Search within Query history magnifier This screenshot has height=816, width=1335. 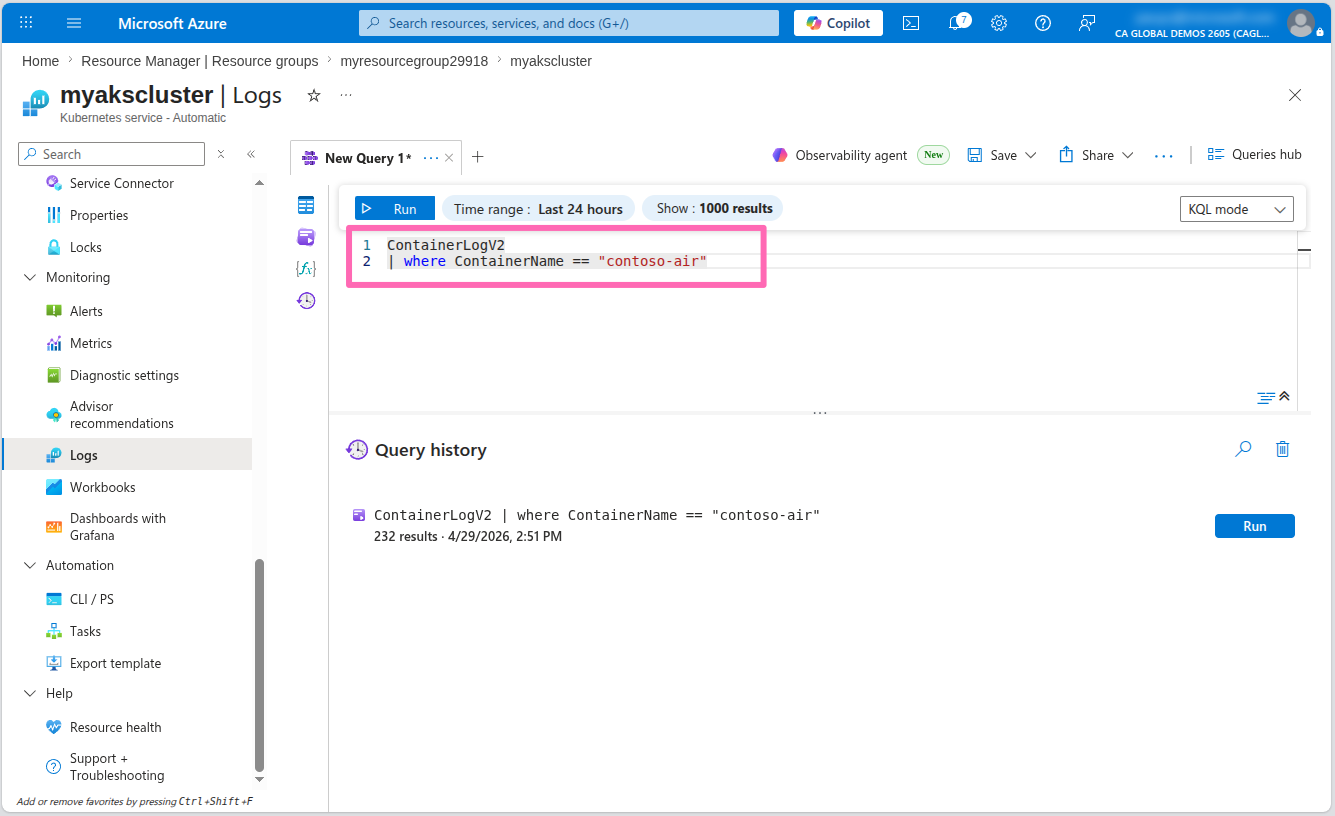pos(1243,450)
